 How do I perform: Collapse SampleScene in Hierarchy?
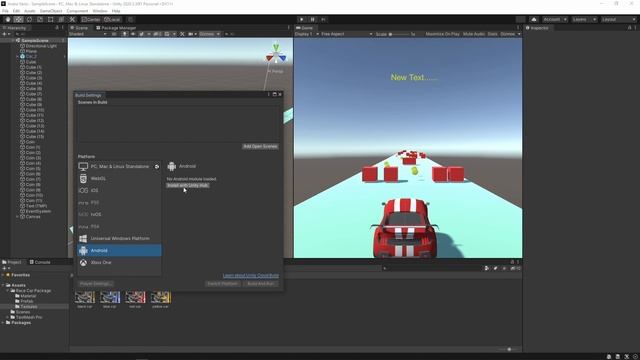(13, 40)
